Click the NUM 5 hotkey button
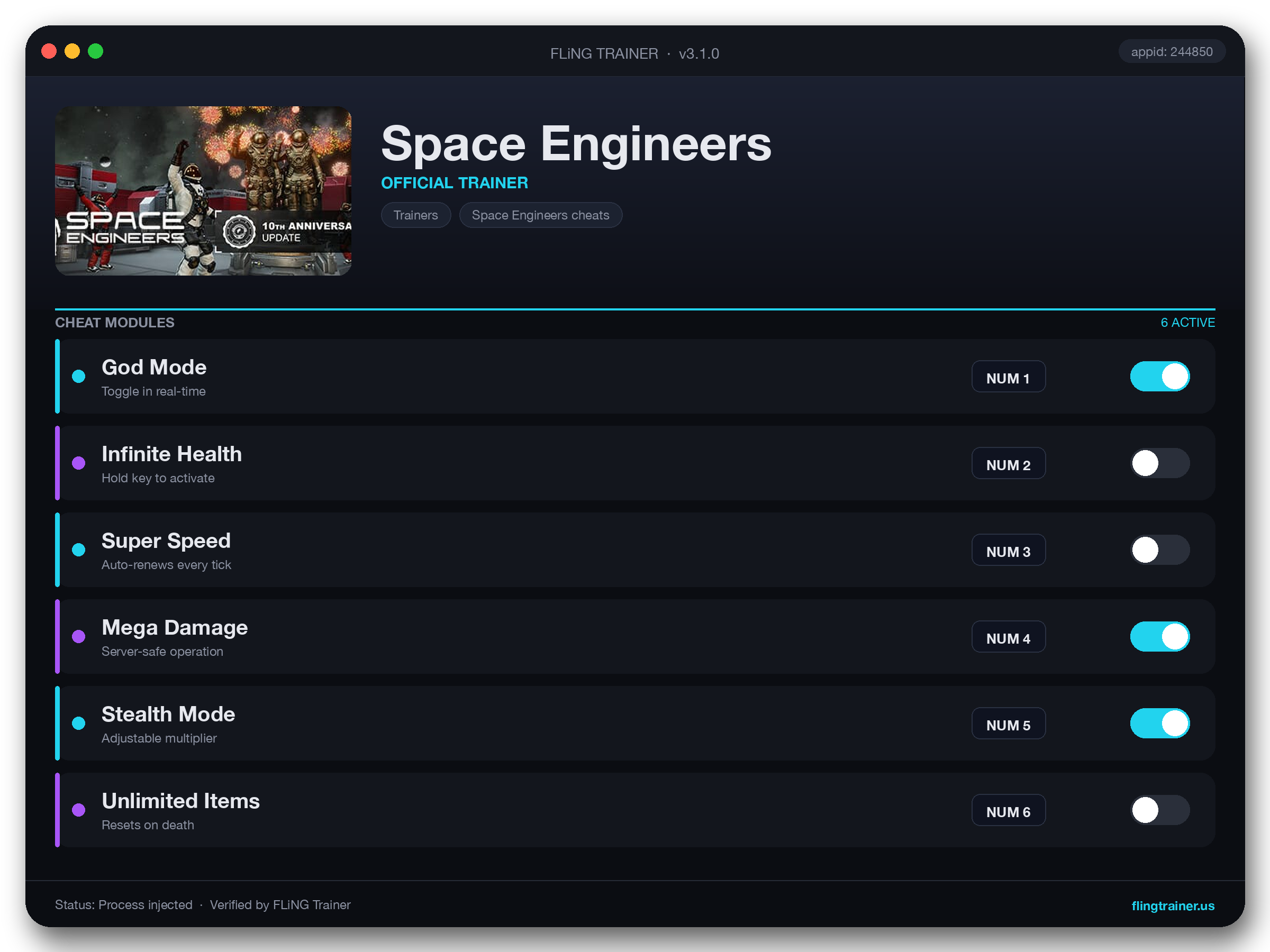This screenshot has height=952, width=1270. (1008, 723)
